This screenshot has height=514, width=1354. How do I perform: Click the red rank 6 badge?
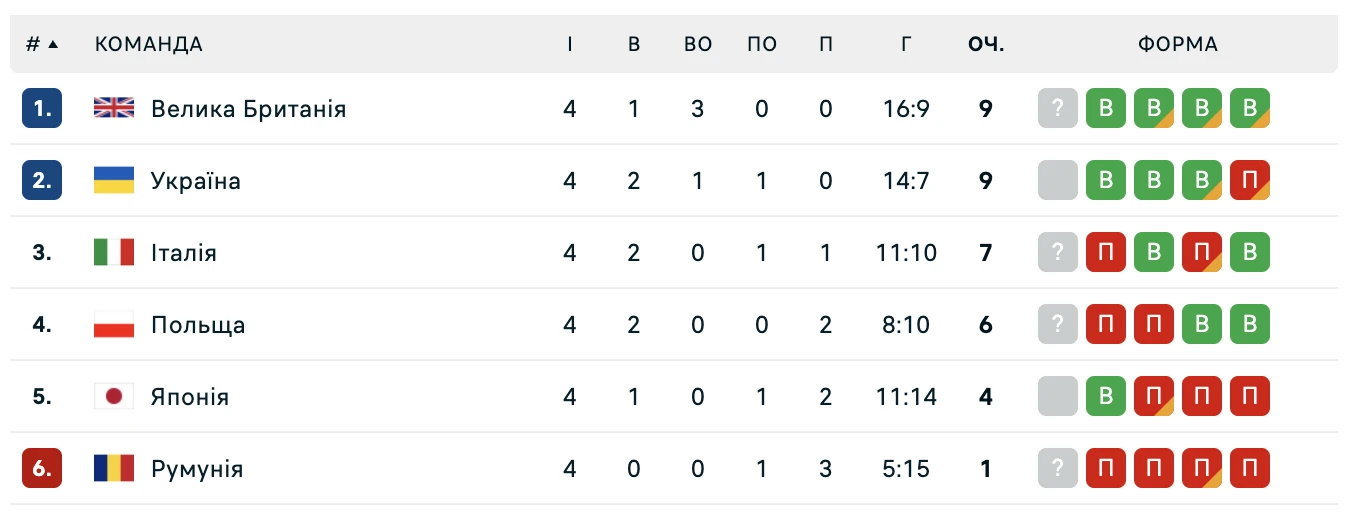click(42, 468)
